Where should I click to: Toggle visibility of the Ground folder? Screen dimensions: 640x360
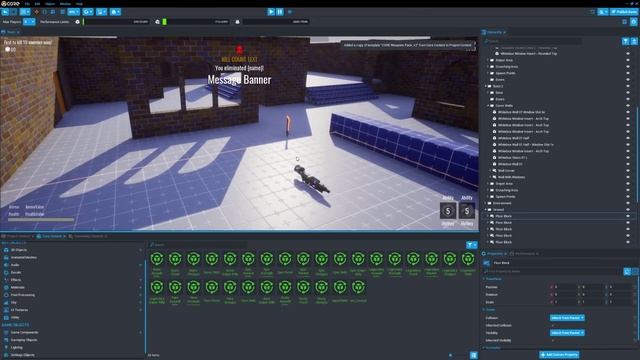[628, 209]
